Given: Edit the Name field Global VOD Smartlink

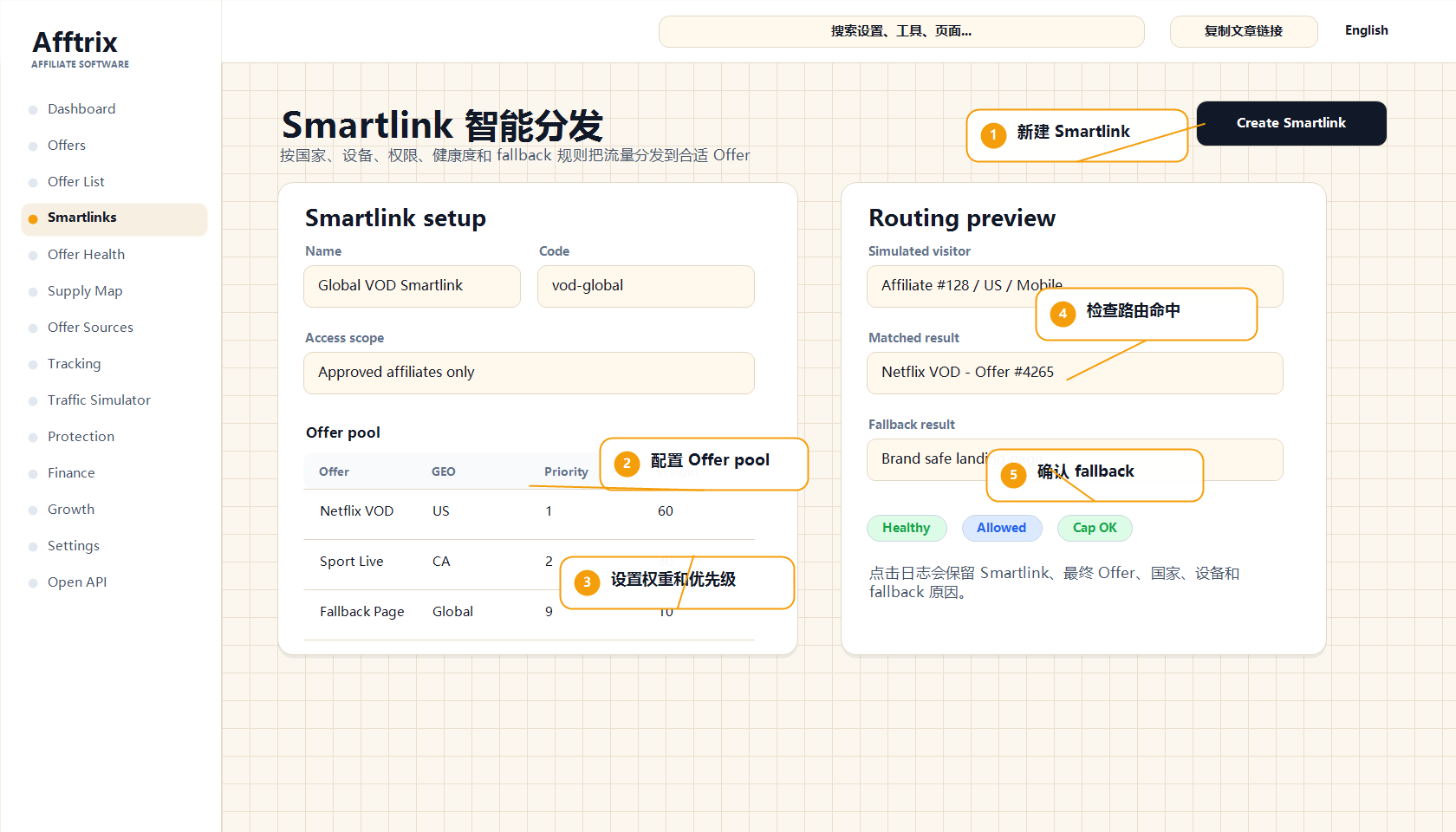Looking at the screenshot, I should click(412, 286).
